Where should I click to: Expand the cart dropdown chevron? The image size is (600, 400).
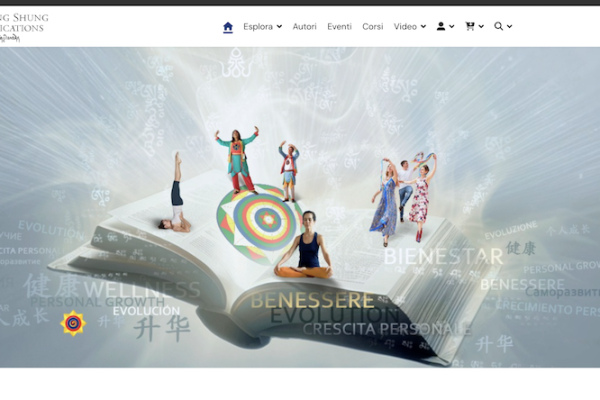tap(481, 26)
